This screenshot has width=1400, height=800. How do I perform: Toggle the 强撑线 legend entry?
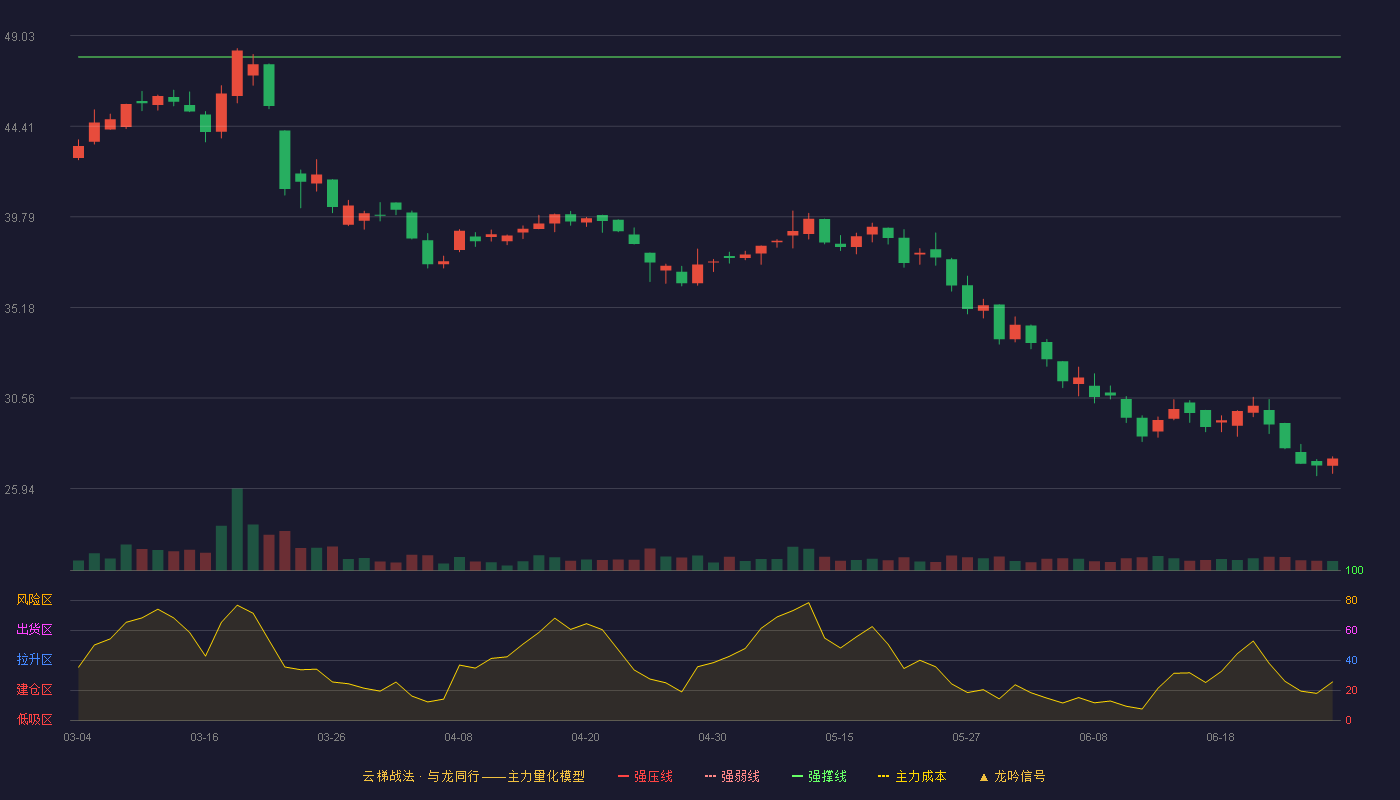point(819,776)
